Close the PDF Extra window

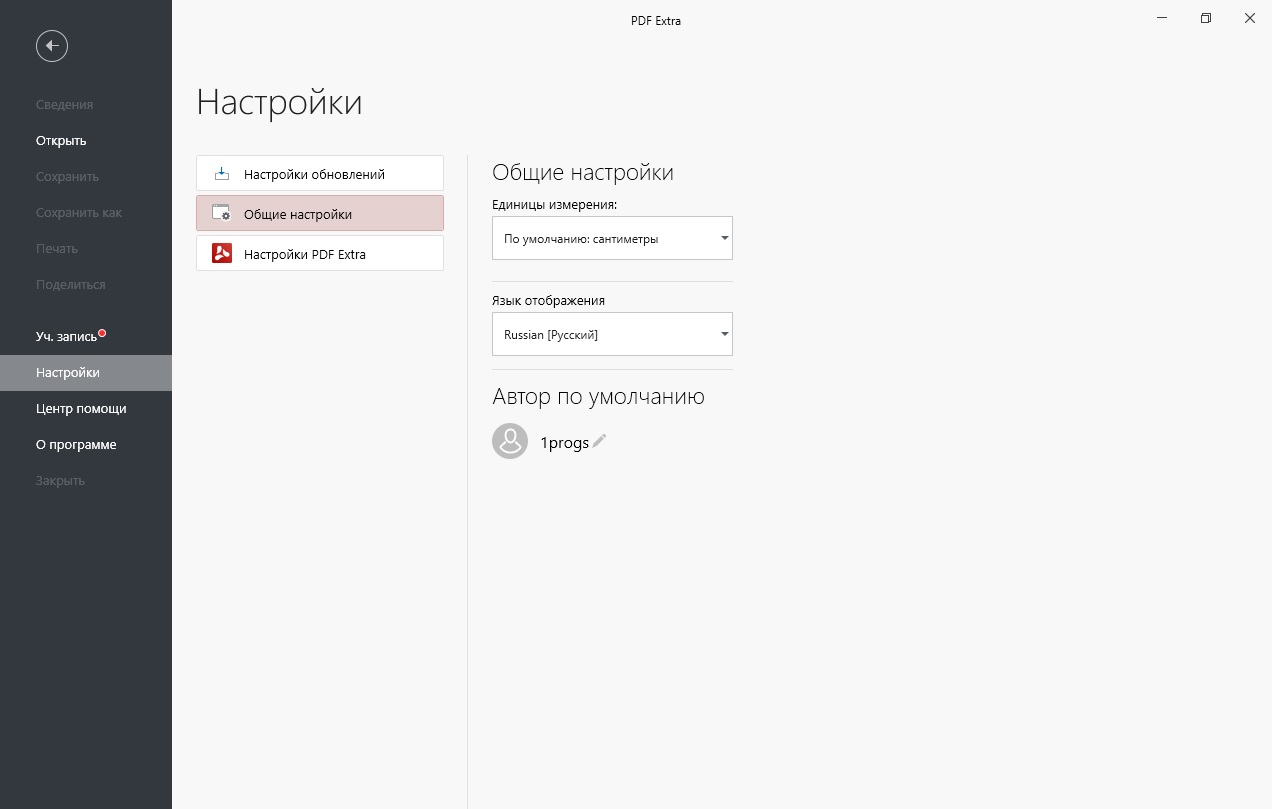(1250, 18)
